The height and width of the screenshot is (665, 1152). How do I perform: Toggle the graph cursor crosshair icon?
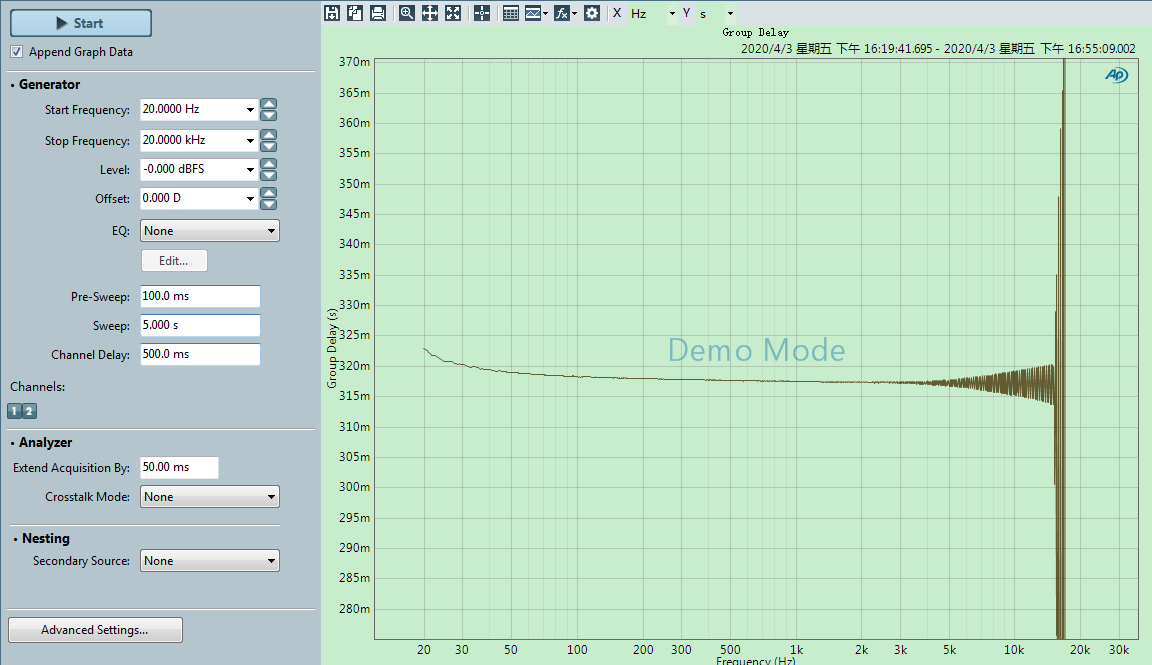pos(482,13)
